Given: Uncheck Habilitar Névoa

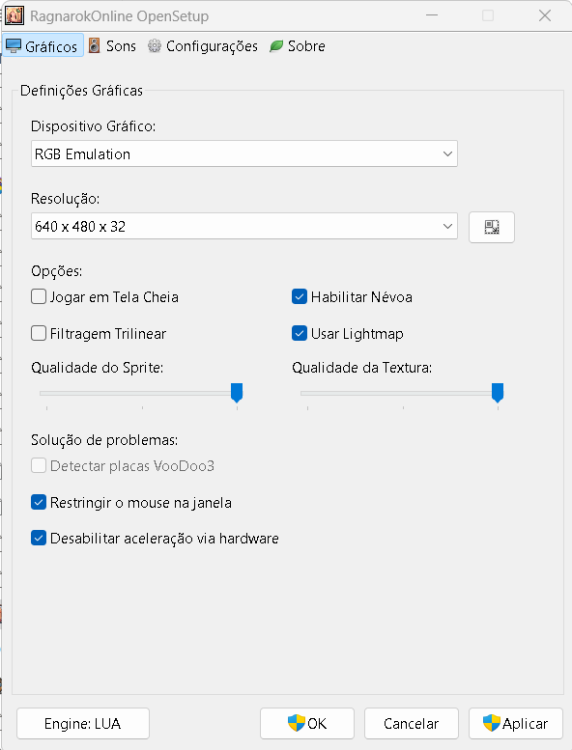Looking at the screenshot, I should point(299,297).
